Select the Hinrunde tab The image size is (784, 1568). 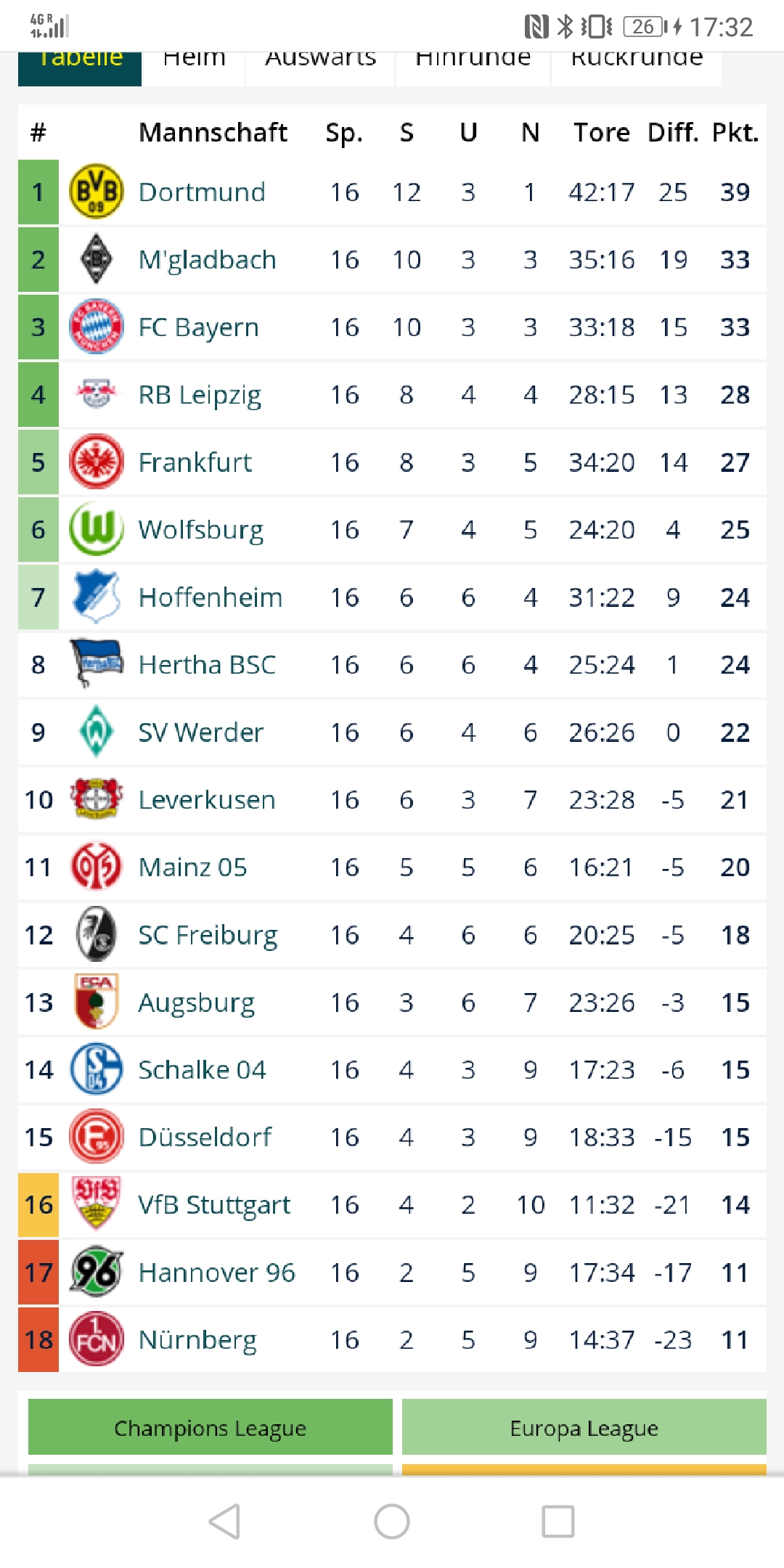tap(473, 61)
